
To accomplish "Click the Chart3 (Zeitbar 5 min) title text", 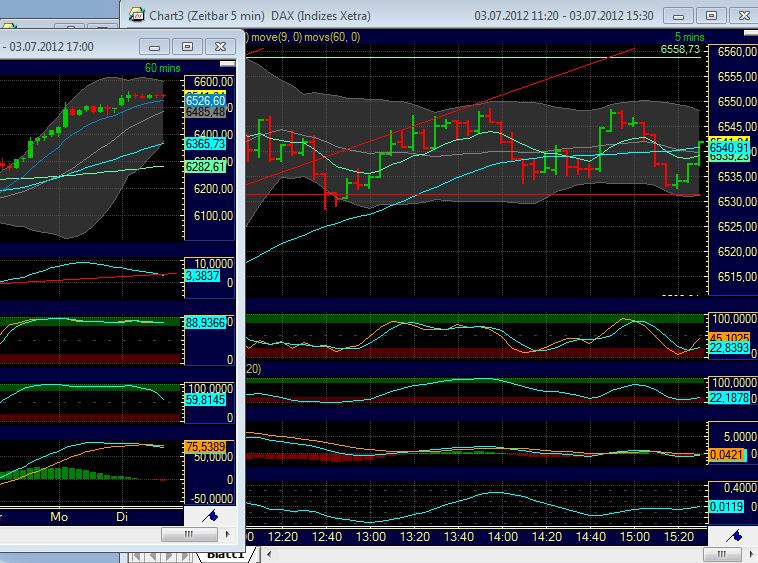I will pyautogui.click(x=207, y=16).
